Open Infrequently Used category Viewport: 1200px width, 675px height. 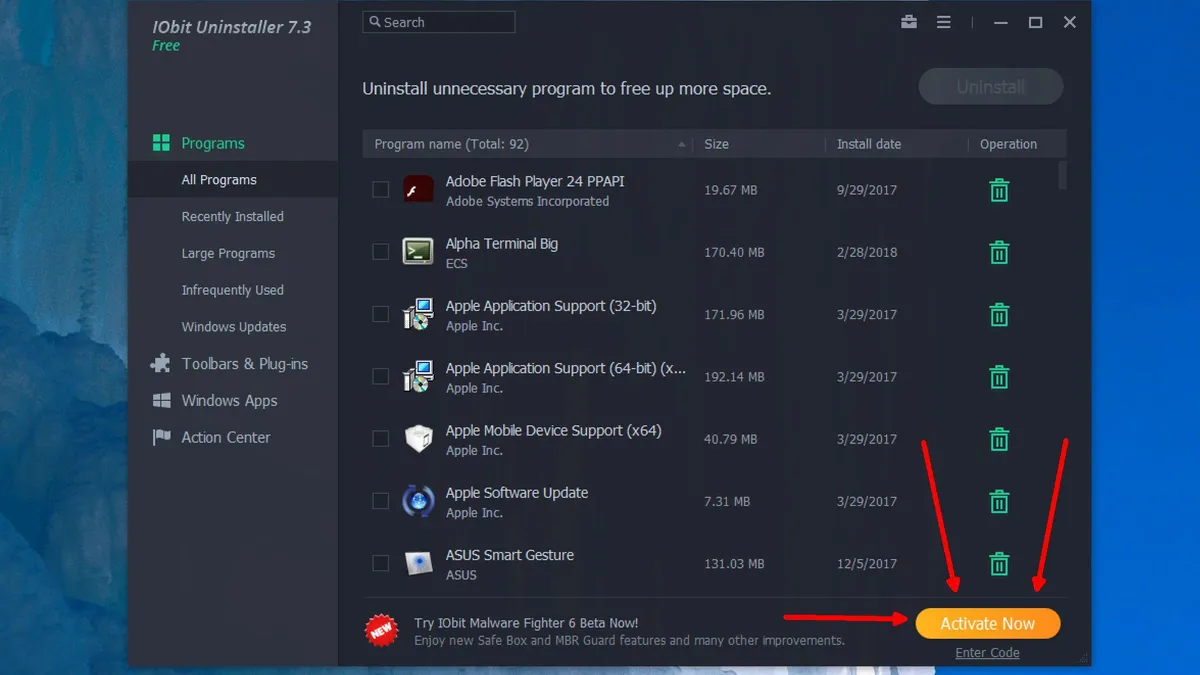click(233, 290)
